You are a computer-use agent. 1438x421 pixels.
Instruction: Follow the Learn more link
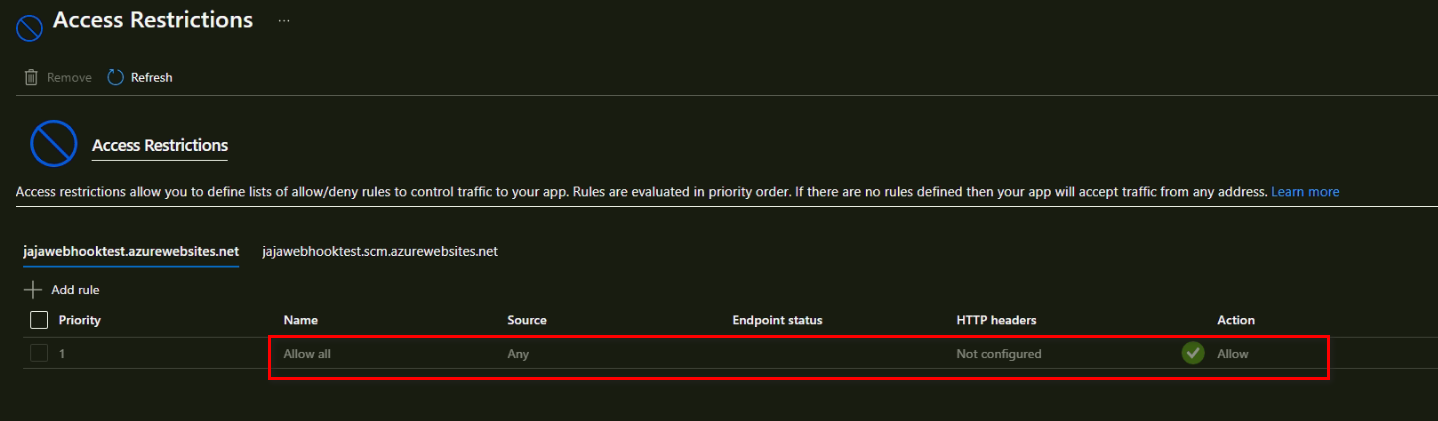click(x=1305, y=191)
